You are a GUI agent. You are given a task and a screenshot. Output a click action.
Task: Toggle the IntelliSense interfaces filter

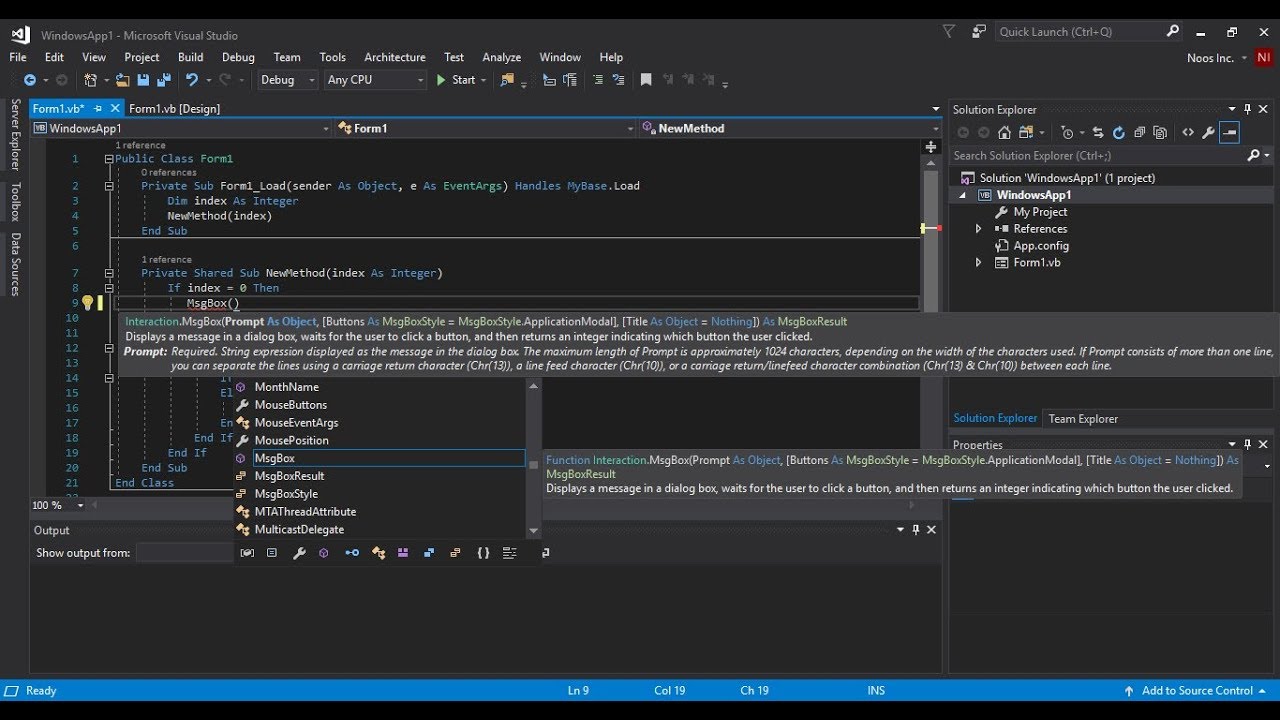[352, 552]
